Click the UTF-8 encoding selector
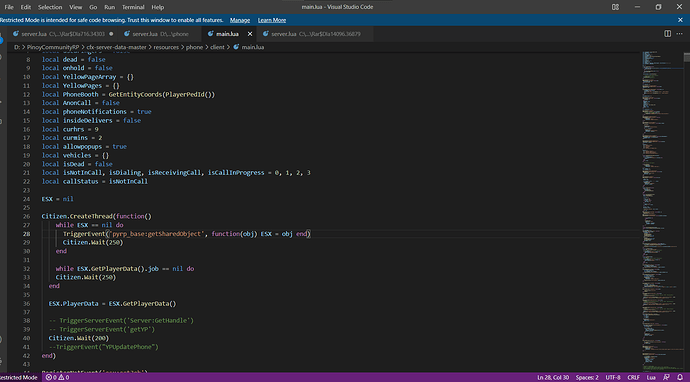The width and height of the screenshot is (690, 382). pos(613,378)
